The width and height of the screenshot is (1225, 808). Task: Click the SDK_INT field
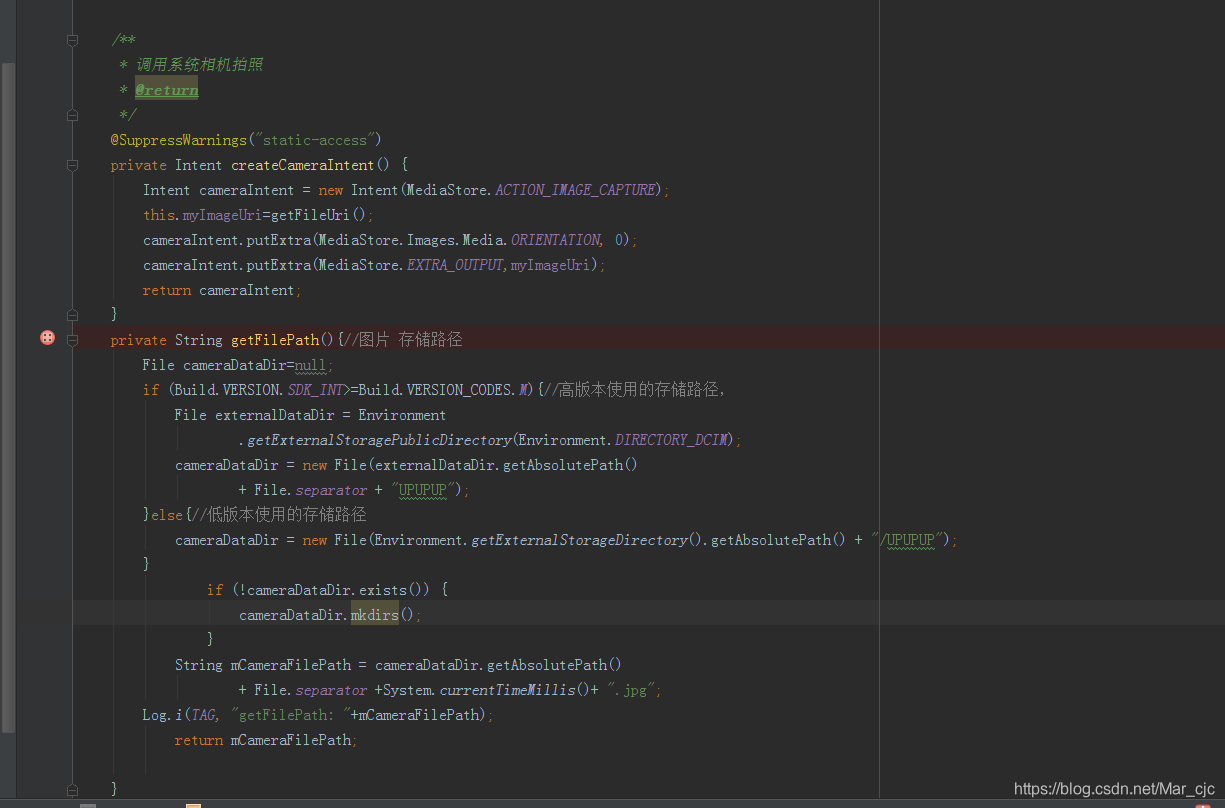[x=314, y=390]
